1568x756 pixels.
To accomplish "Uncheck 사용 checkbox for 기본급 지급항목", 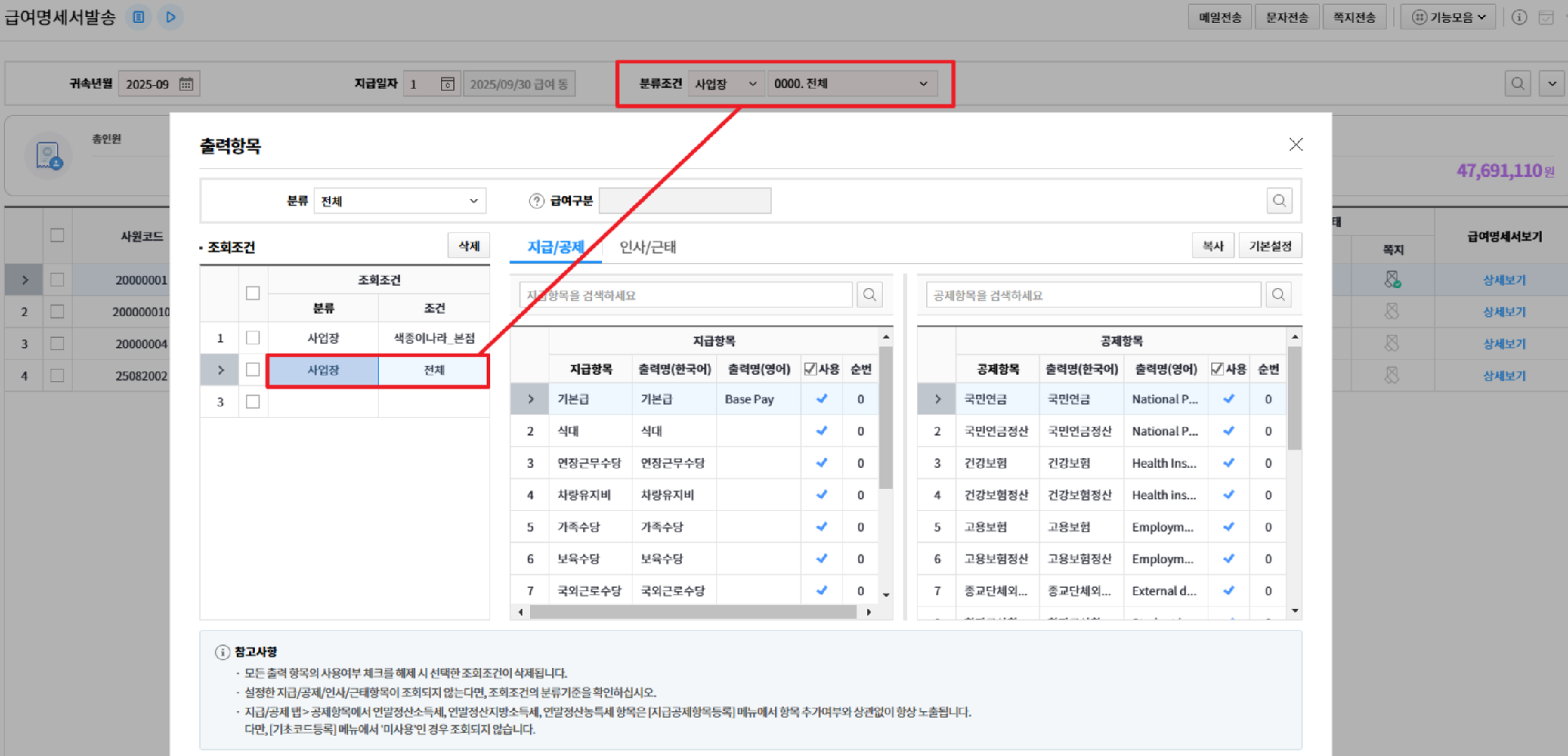I will pyautogui.click(x=822, y=399).
